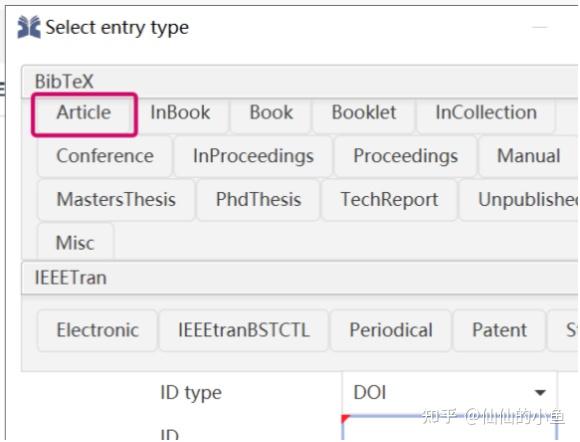Choose the Misc entry type
580x442 pixels.
pos(75,243)
